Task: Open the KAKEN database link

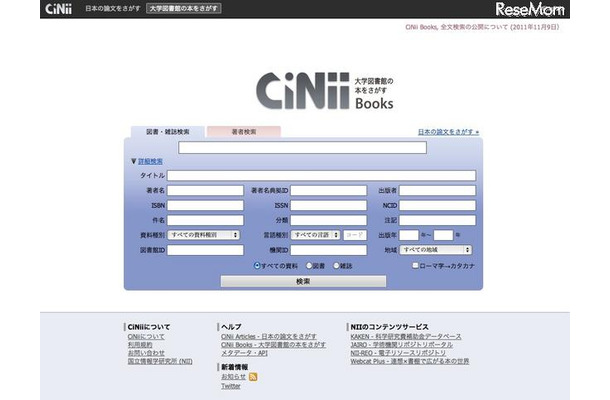Action: click(406, 337)
